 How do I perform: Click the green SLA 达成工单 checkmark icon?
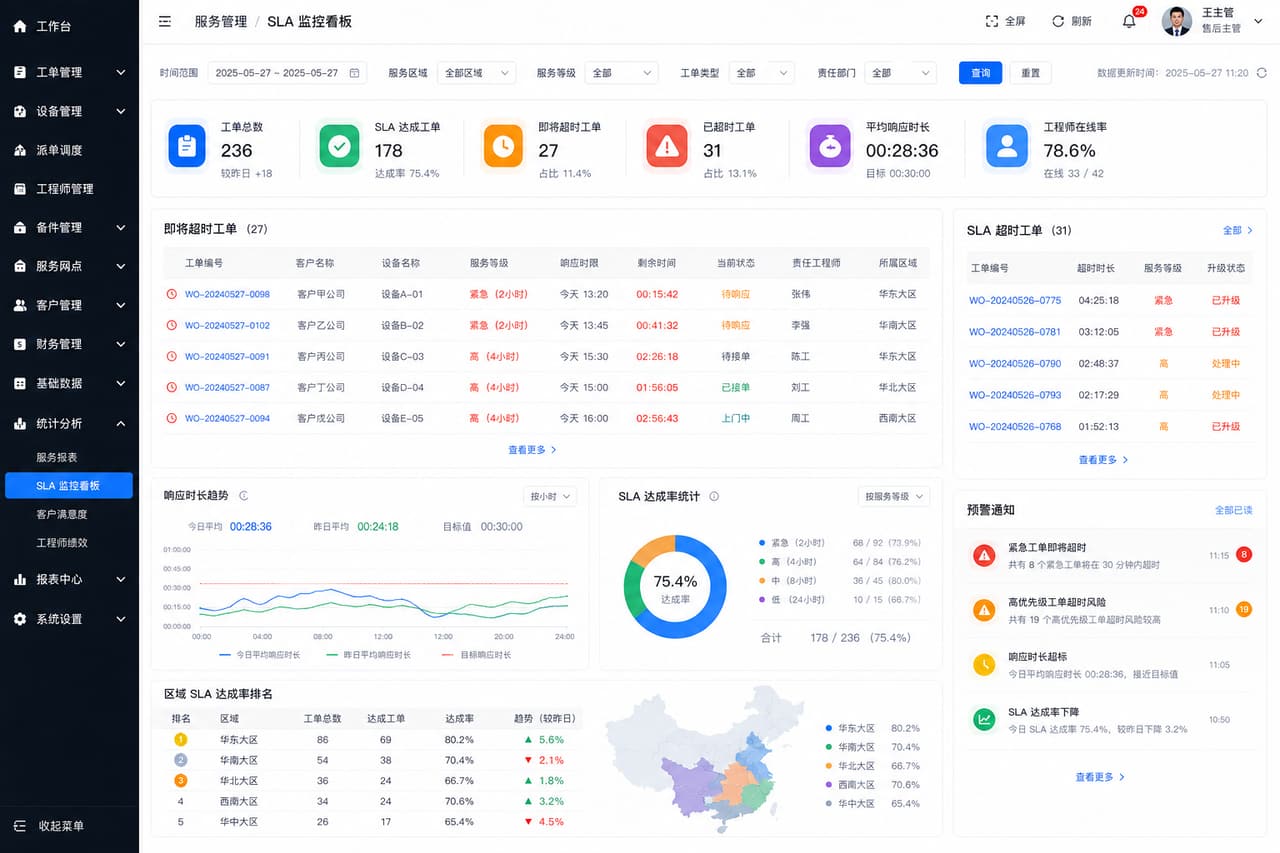click(x=339, y=146)
